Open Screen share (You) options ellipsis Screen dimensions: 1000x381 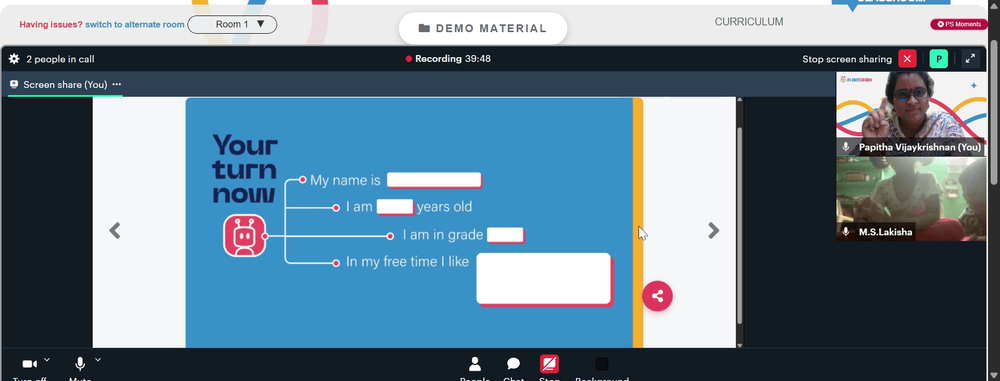tap(117, 84)
